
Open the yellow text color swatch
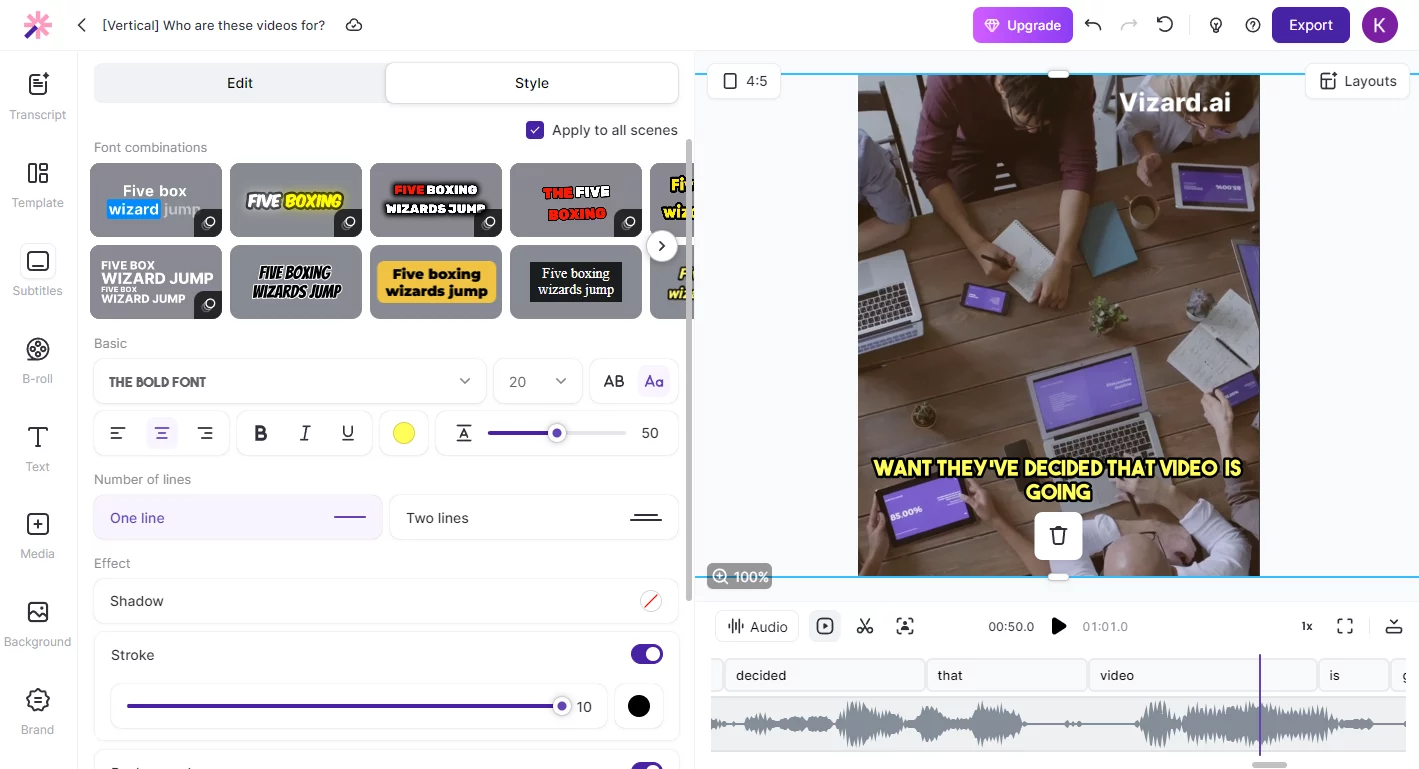click(x=404, y=433)
